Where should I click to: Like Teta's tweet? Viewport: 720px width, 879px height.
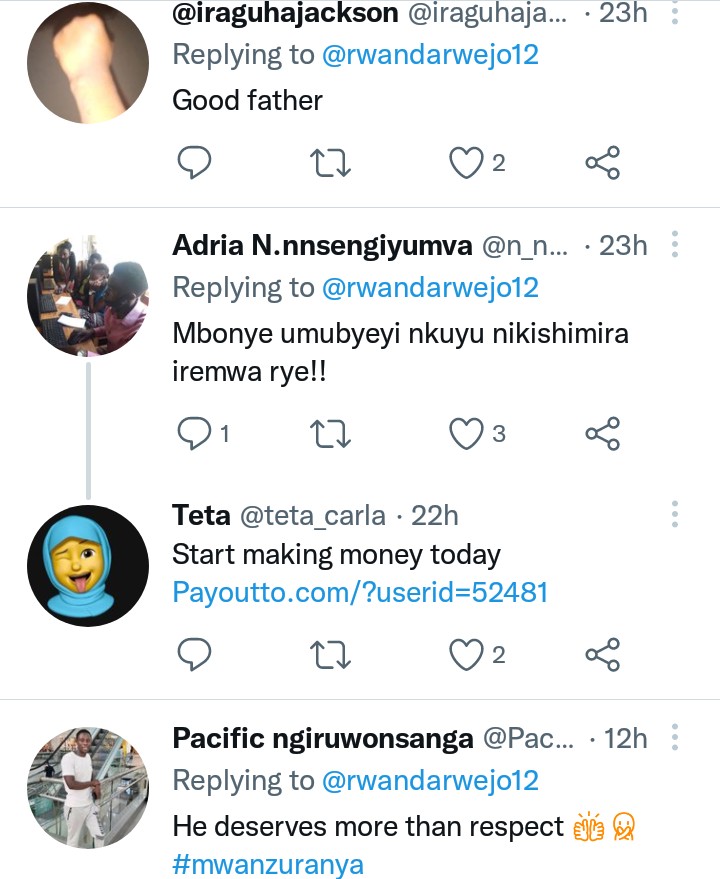coord(466,655)
